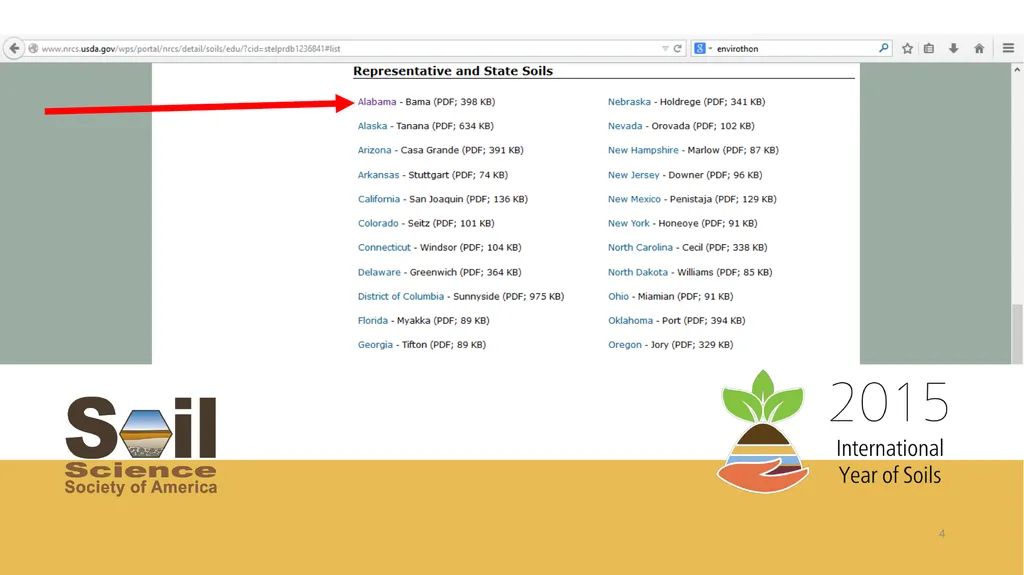The width and height of the screenshot is (1024, 575).
Task: Open the District of Columbia link
Action: coord(400,297)
